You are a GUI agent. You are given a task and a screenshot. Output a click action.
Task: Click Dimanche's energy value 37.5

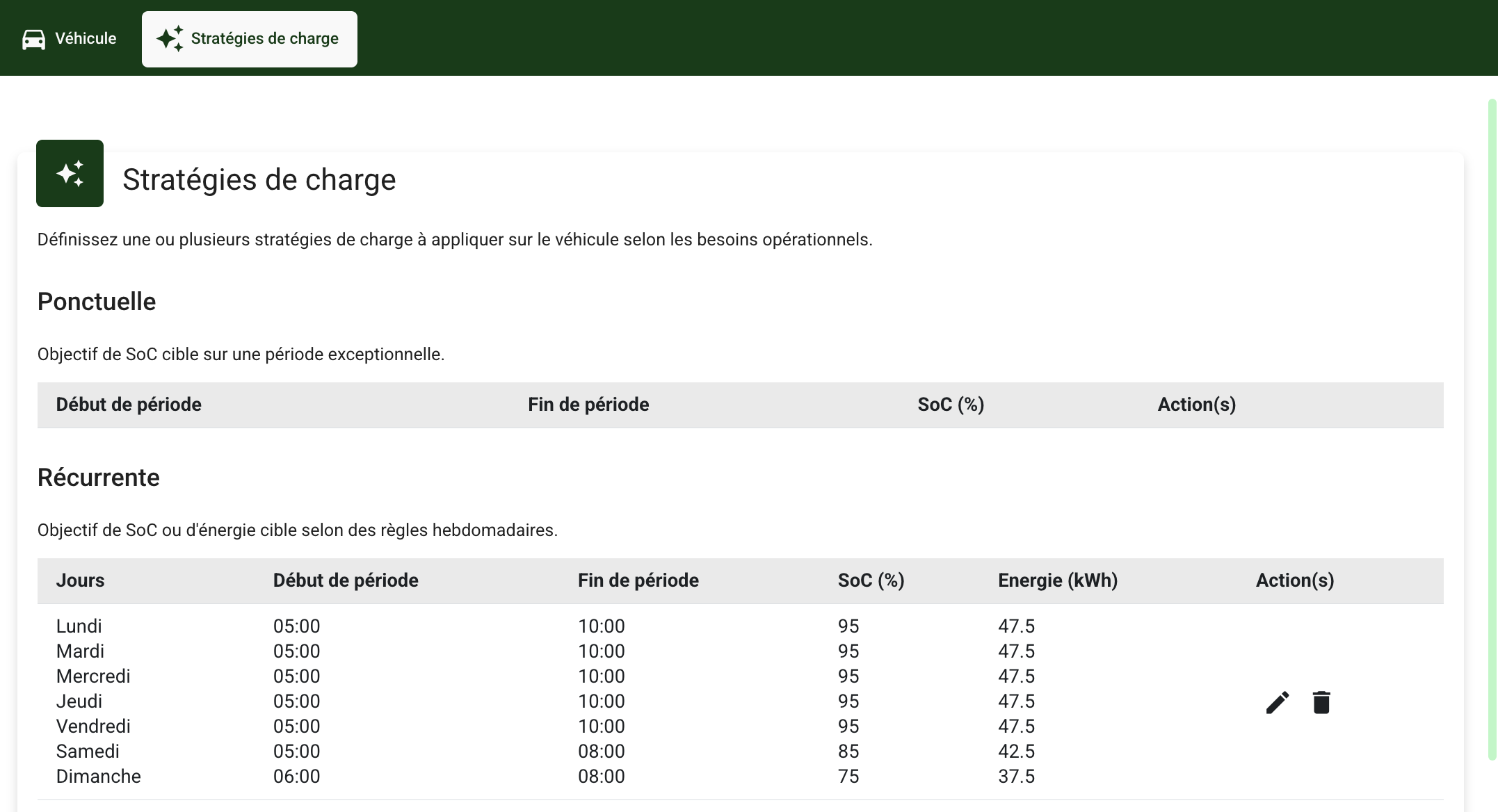click(1016, 777)
